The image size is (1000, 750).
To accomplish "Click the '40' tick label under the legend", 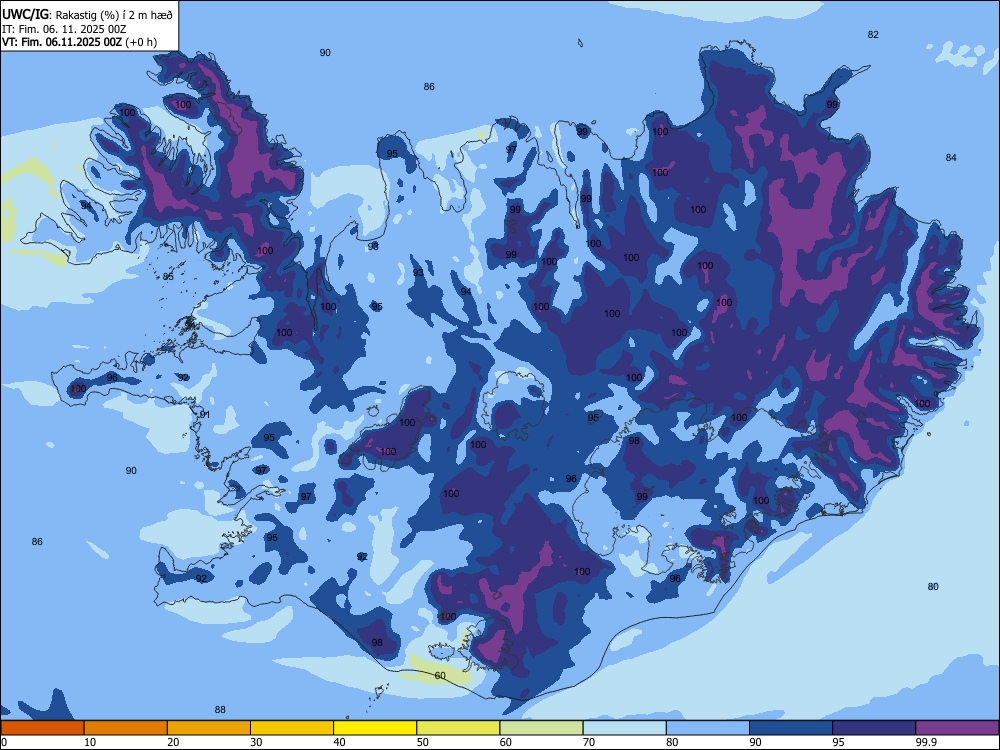I will (x=339, y=742).
